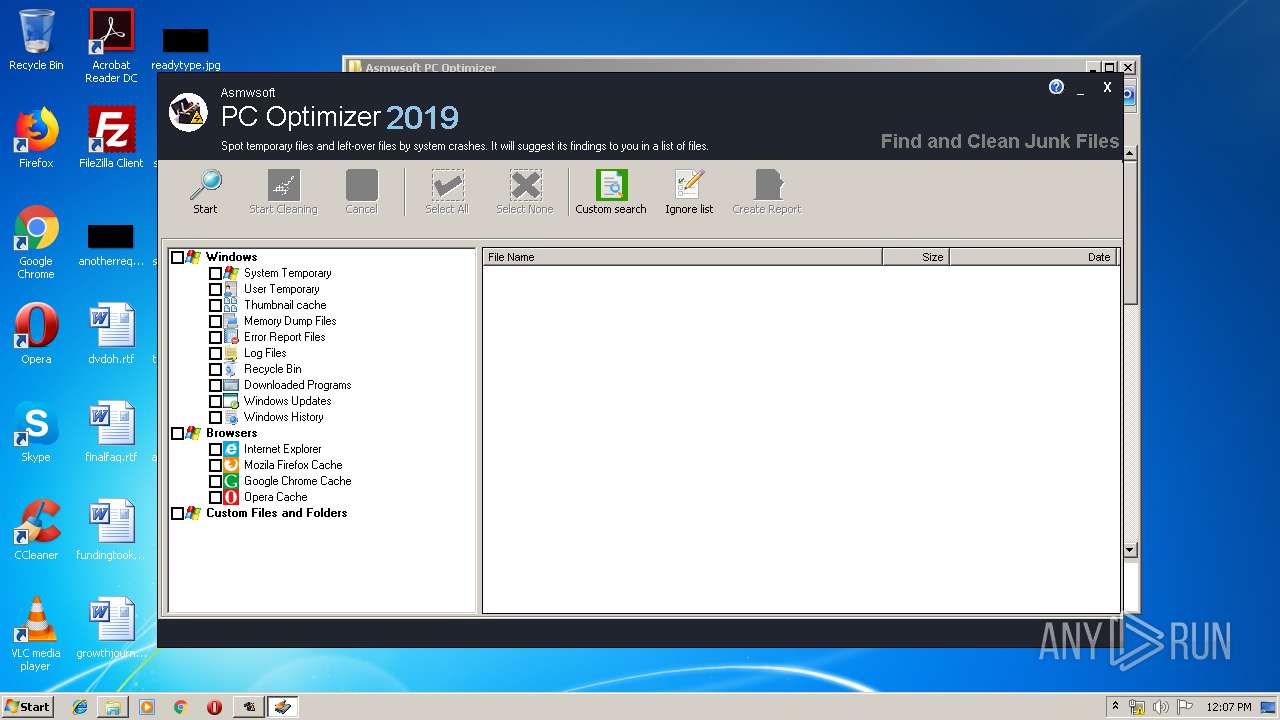
Task: Check the Error Report Files box
Action: click(x=215, y=337)
